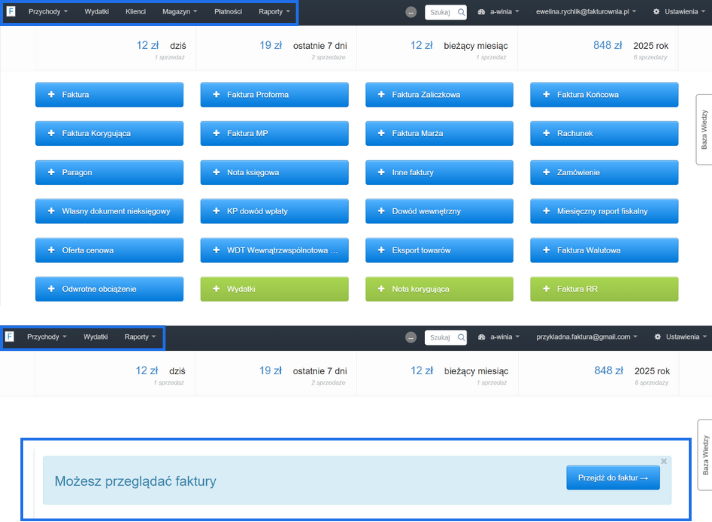This screenshot has height=522, width=712.
Task: Open Raporty dropdown in lower navbar
Action: pyautogui.click(x=140, y=337)
